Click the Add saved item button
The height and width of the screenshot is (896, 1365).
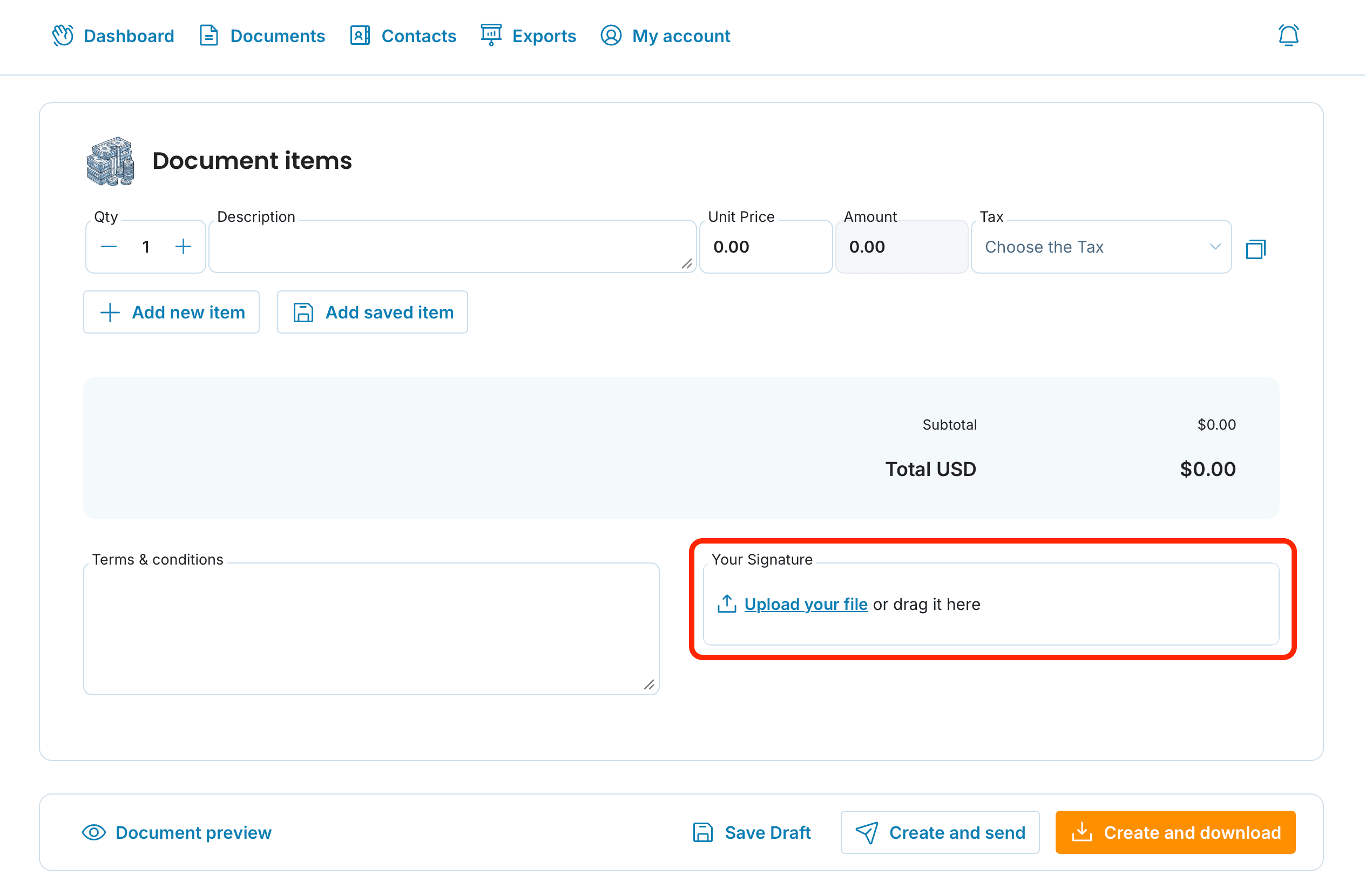tap(372, 313)
